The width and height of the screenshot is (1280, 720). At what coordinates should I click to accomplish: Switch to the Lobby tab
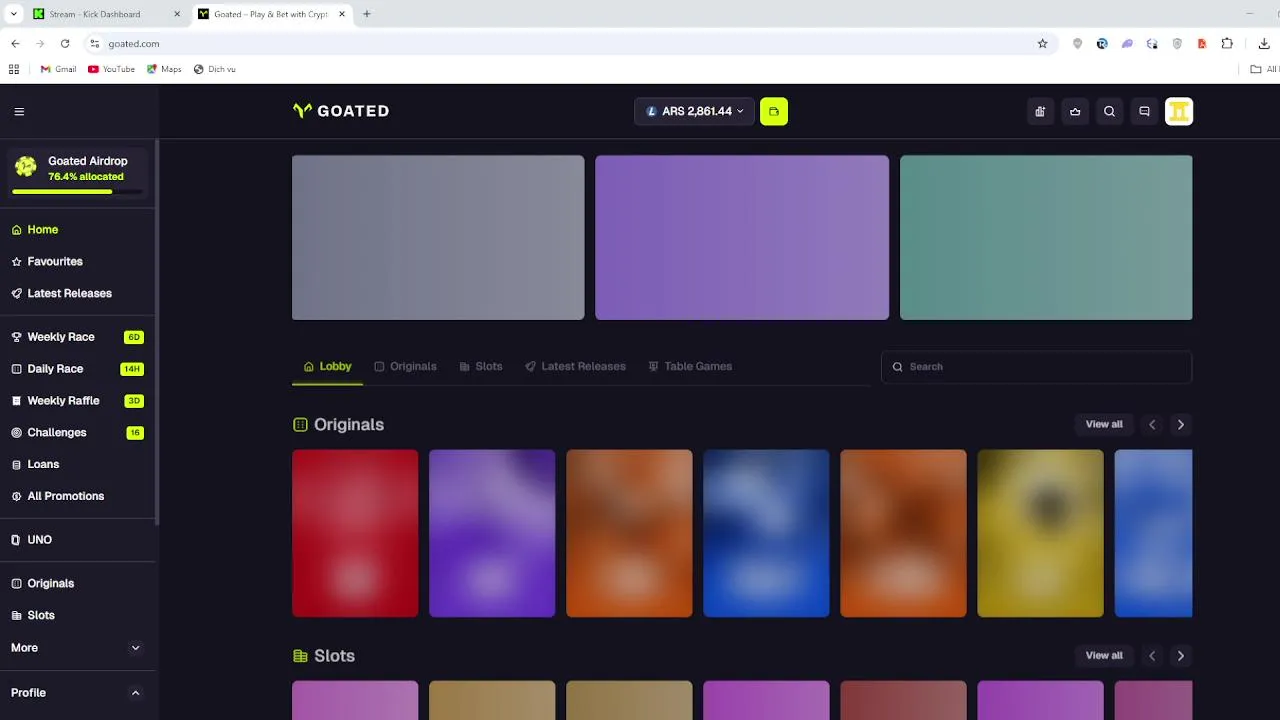[328, 366]
